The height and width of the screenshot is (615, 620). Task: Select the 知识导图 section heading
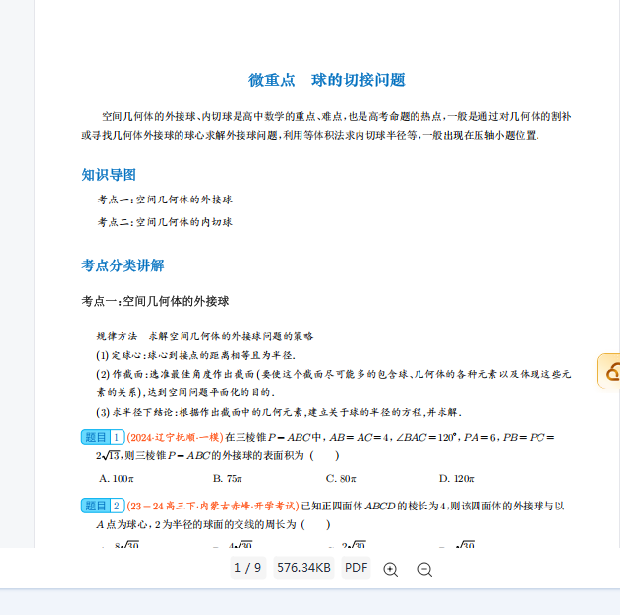(x=108, y=175)
